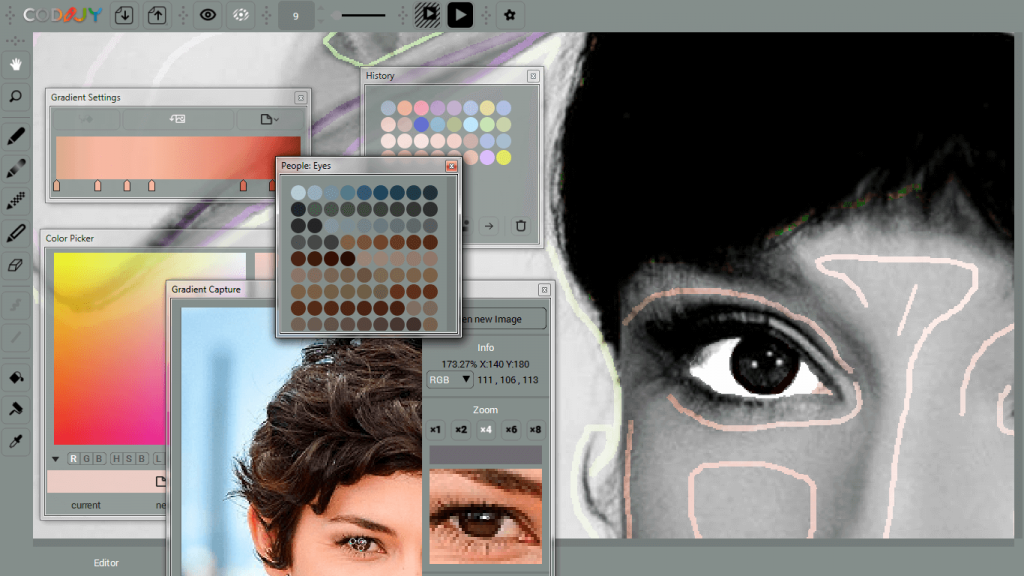Open the document dropdown in Gradient Settings
This screenshot has height=576, width=1024.
tap(270, 119)
